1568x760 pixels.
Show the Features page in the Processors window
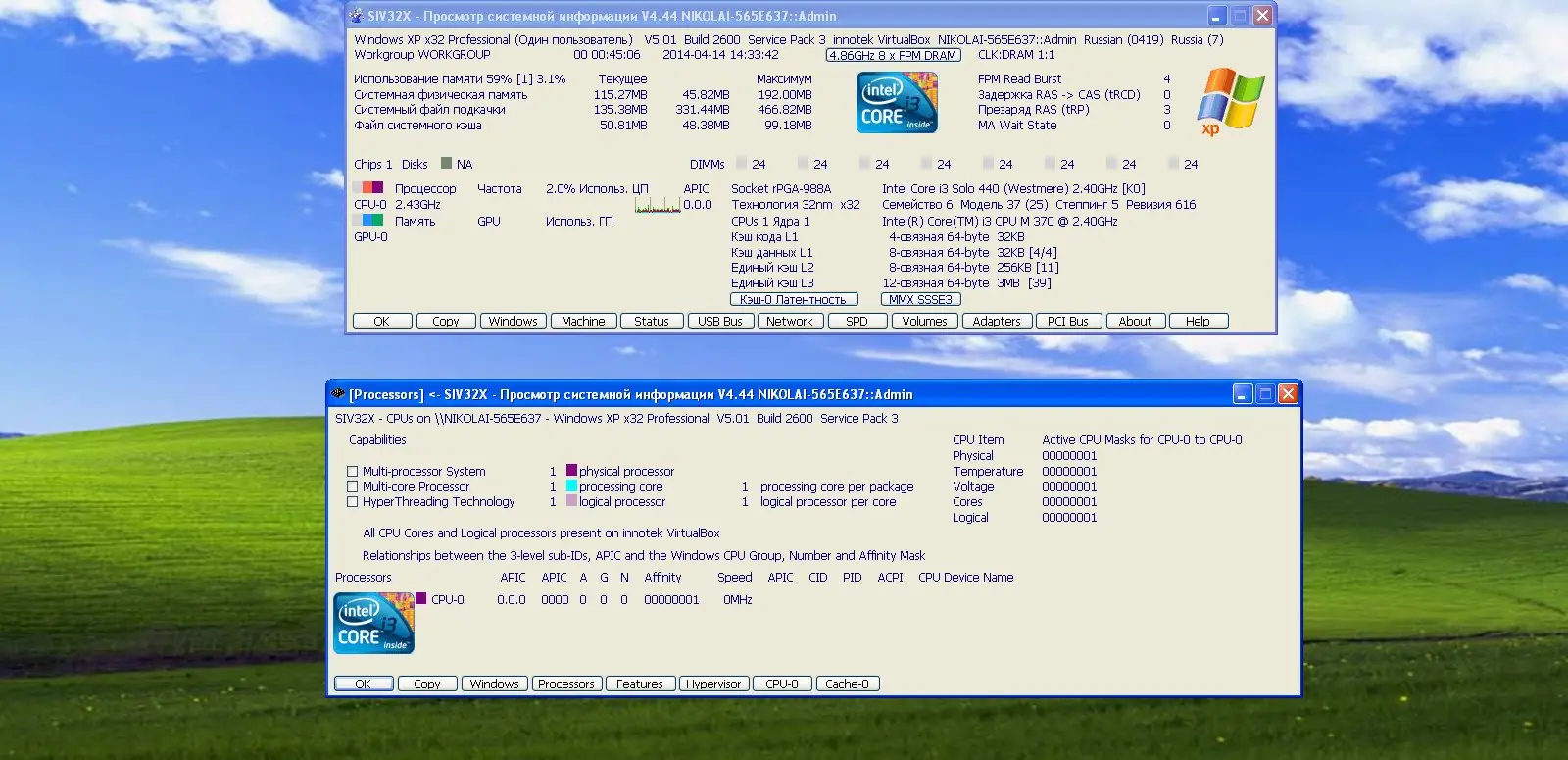click(640, 684)
